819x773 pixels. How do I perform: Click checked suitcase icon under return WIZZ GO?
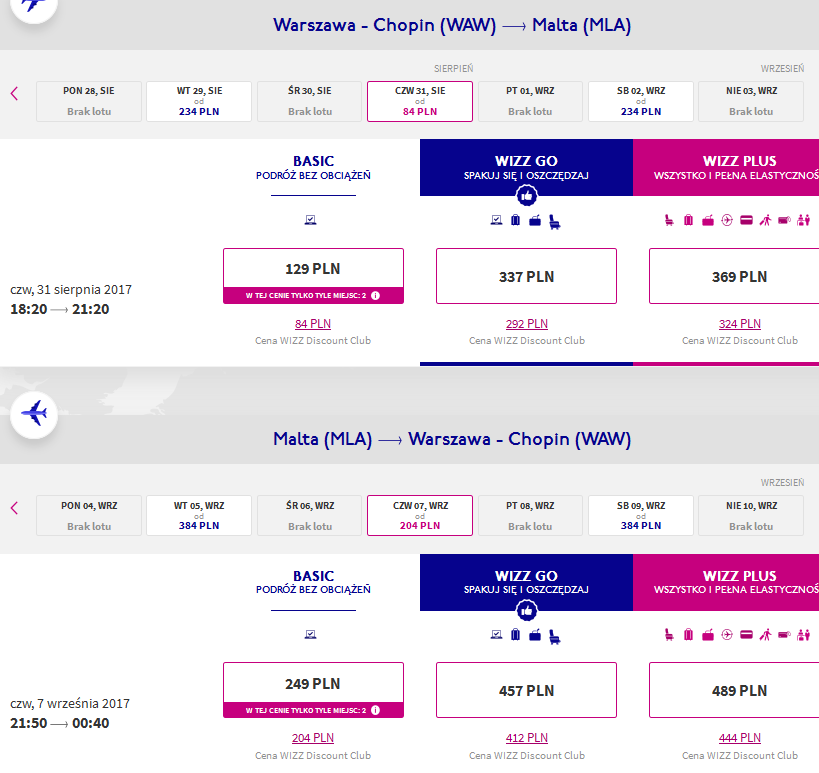coord(516,635)
